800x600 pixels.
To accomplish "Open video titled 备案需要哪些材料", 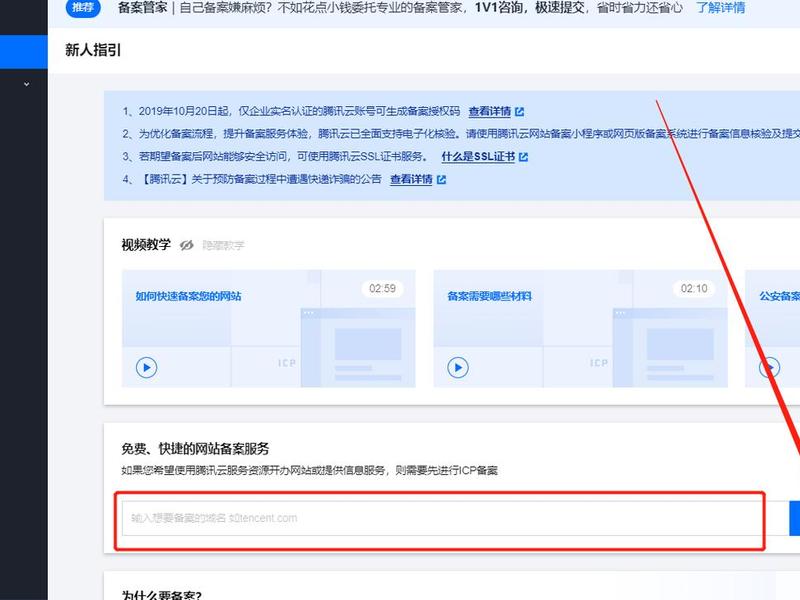I will click(x=489, y=296).
